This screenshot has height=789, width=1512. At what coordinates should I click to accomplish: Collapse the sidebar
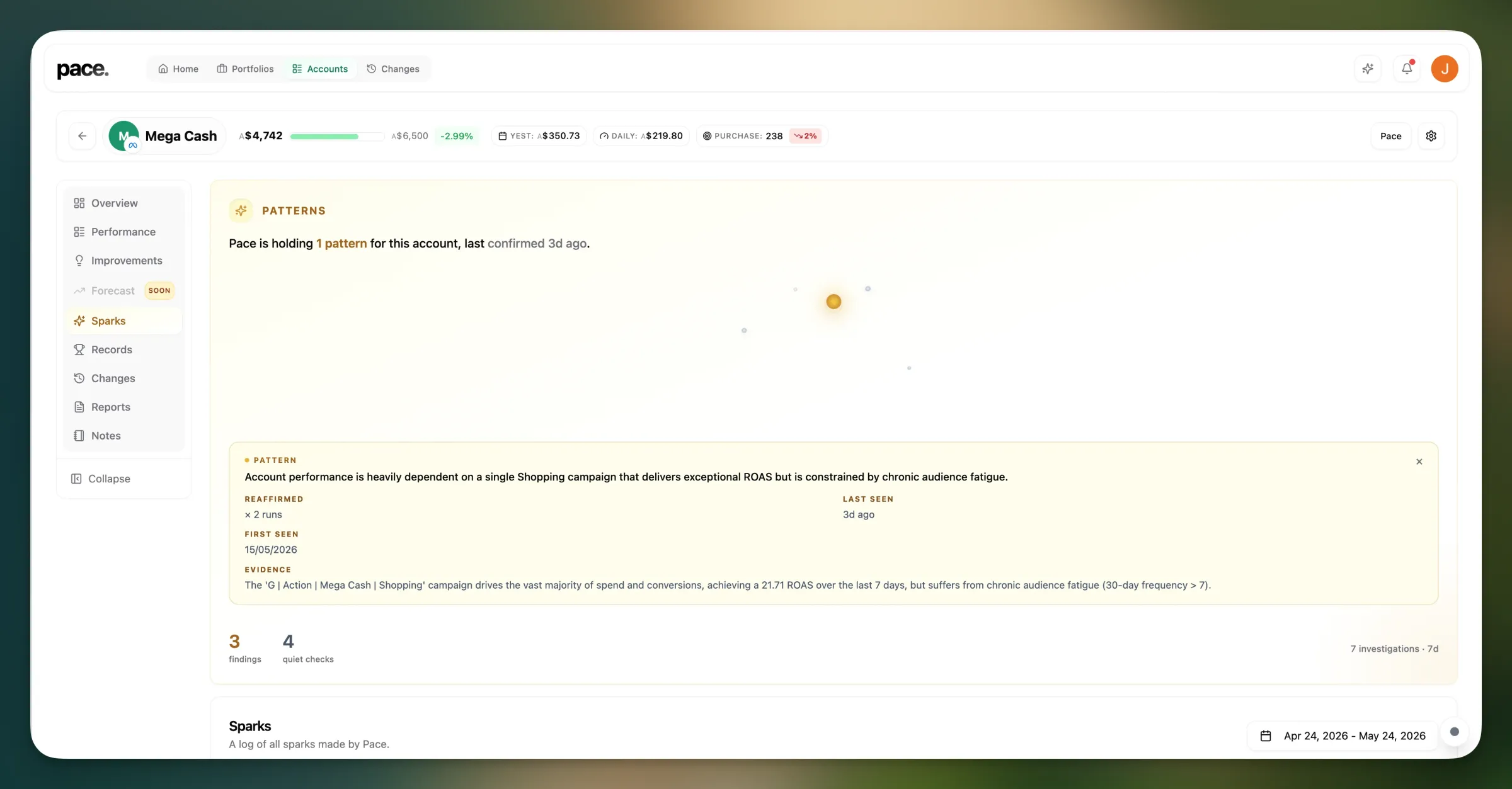pyautogui.click(x=101, y=479)
